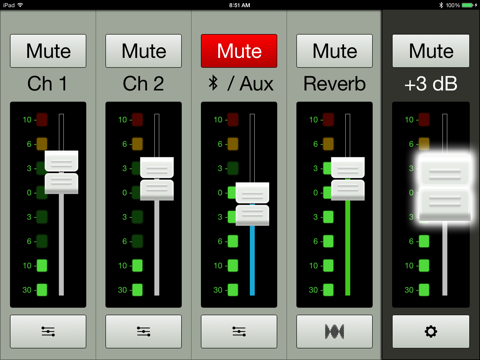Open Ch 1 EQ settings icon

tap(48, 332)
